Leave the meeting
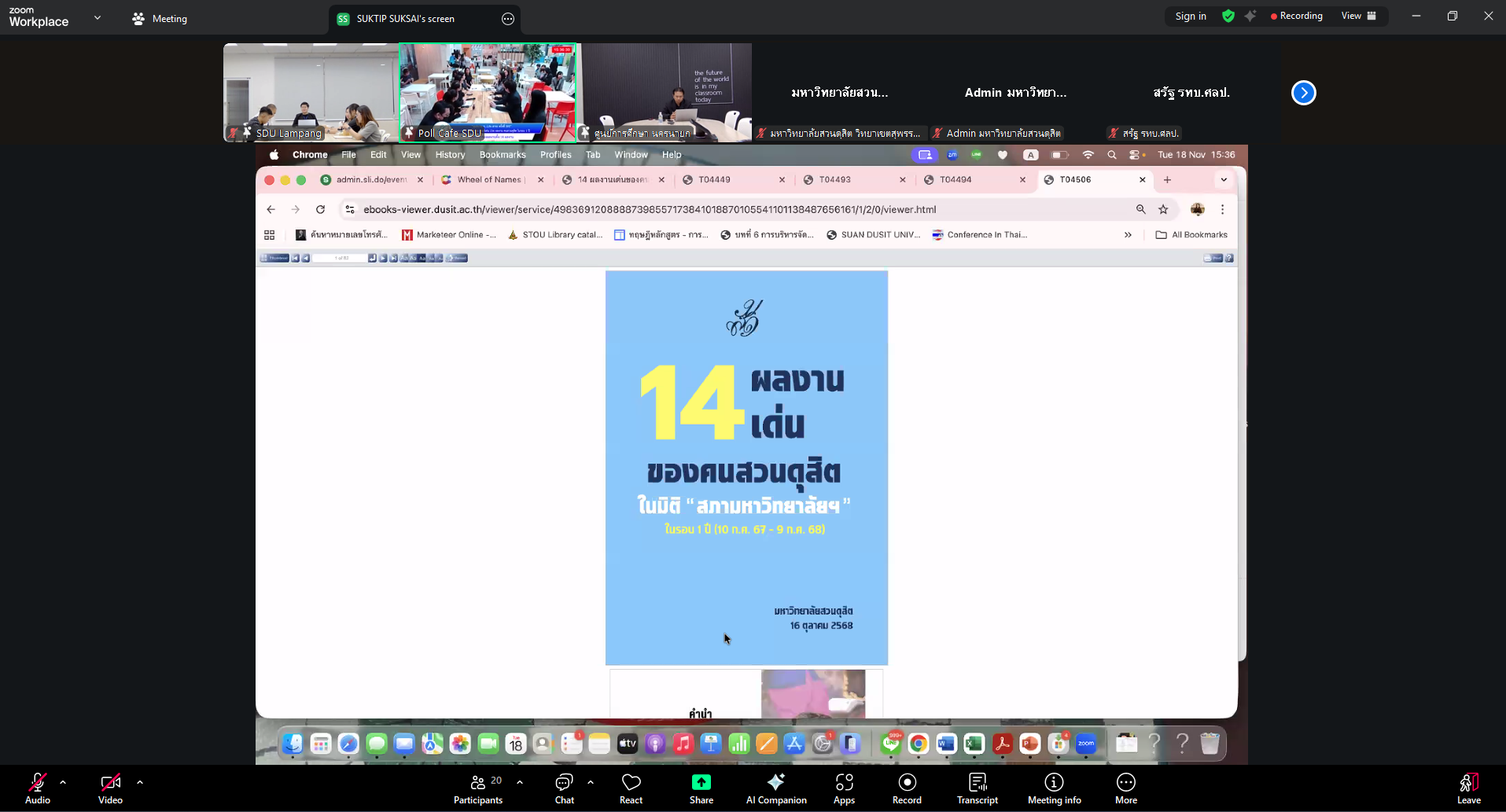 coord(1468,788)
